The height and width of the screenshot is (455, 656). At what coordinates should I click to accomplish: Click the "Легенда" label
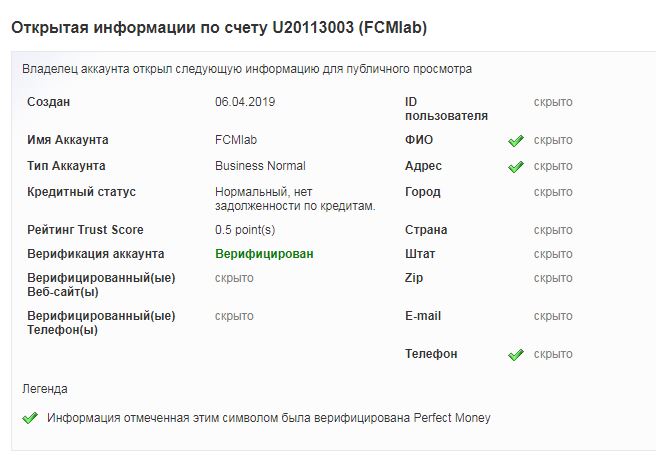point(45,388)
